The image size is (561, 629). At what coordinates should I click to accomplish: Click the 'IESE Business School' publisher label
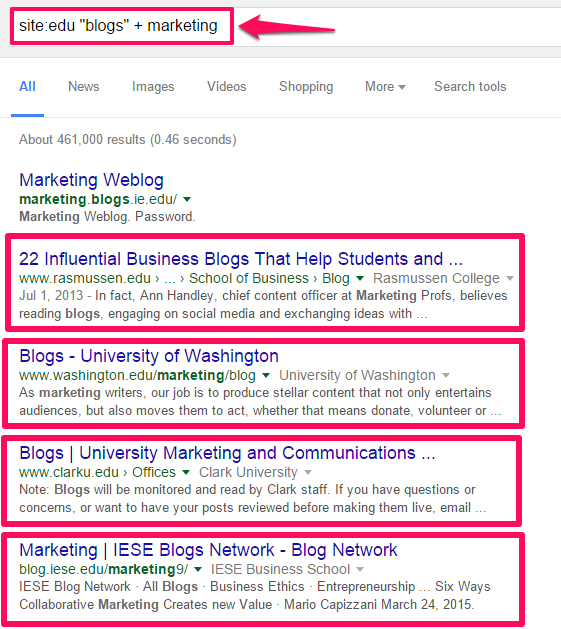click(280, 569)
